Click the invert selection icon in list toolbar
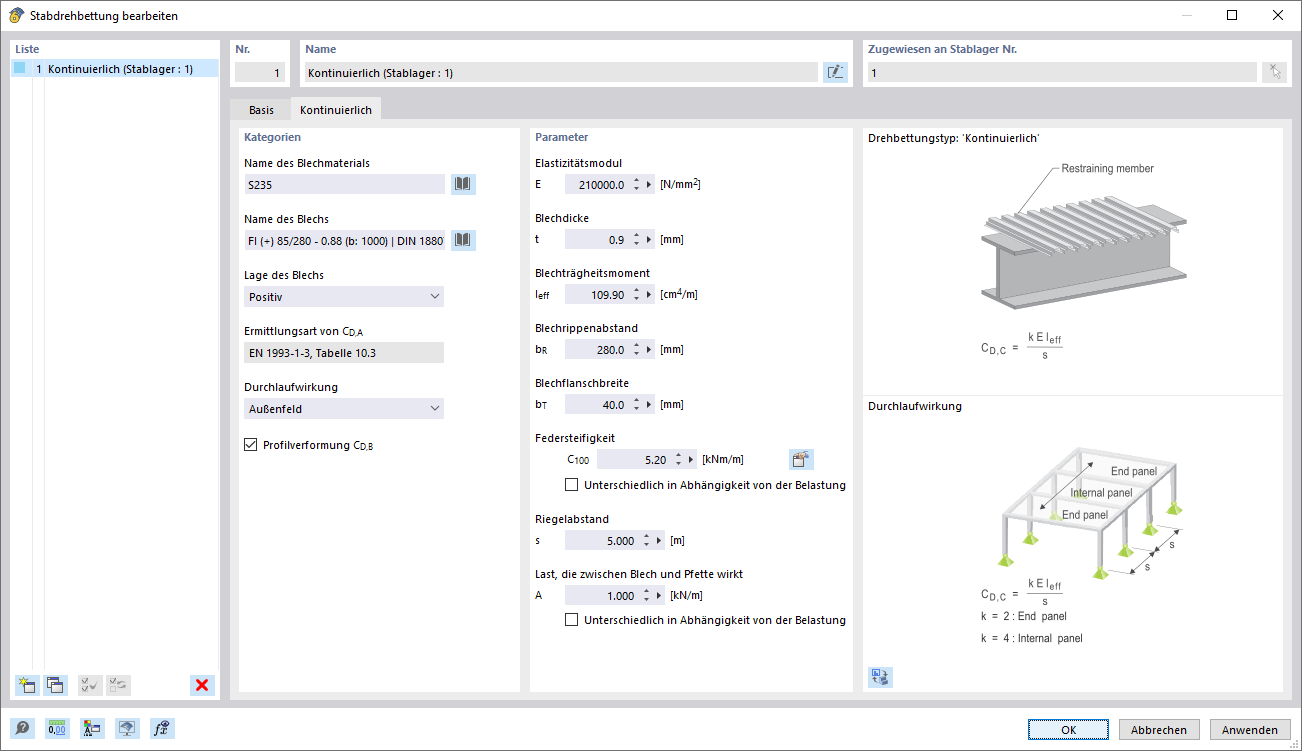 [x=118, y=685]
